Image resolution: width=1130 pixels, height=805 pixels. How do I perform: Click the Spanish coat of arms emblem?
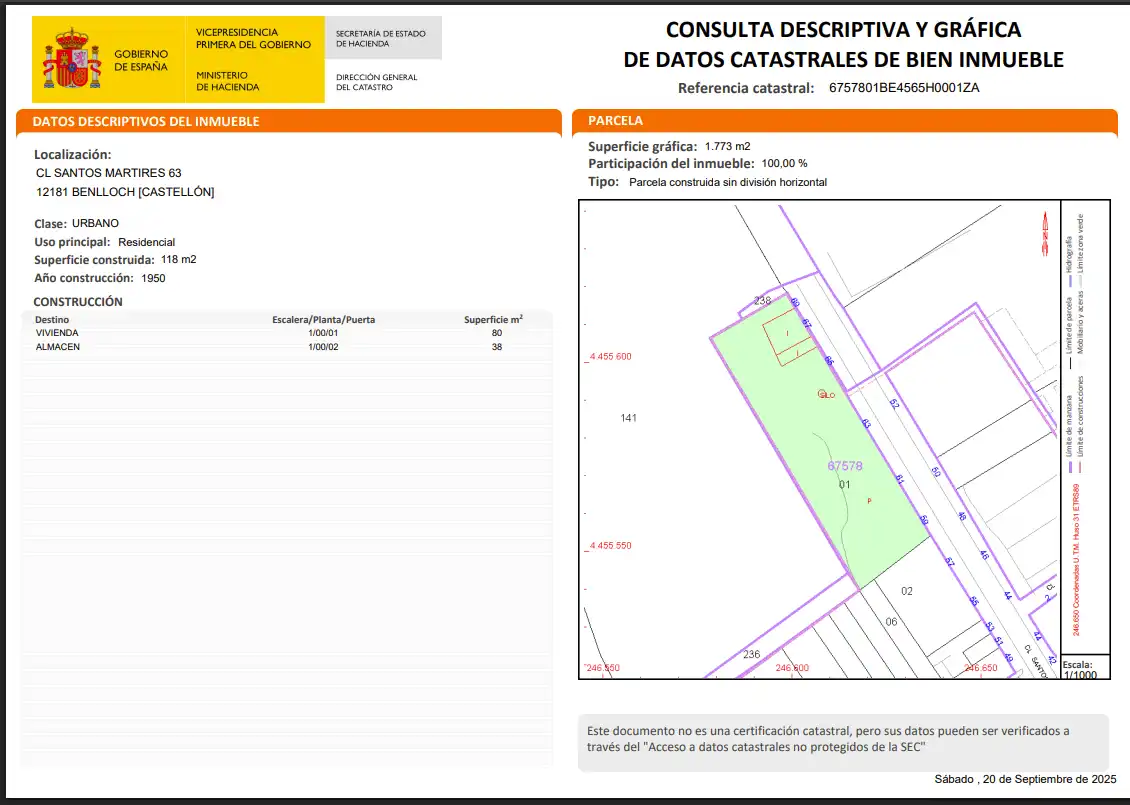click(71, 58)
